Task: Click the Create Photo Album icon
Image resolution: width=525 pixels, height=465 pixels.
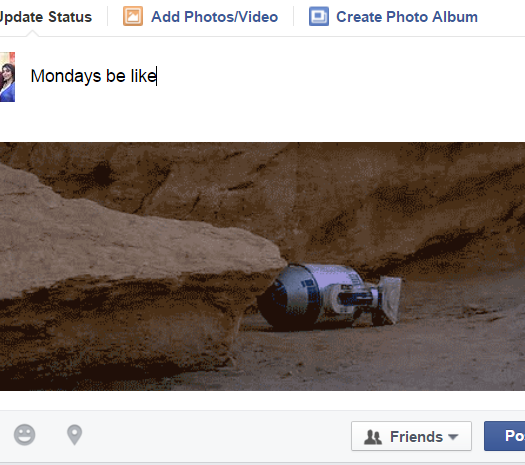Action: click(x=318, y=16)
